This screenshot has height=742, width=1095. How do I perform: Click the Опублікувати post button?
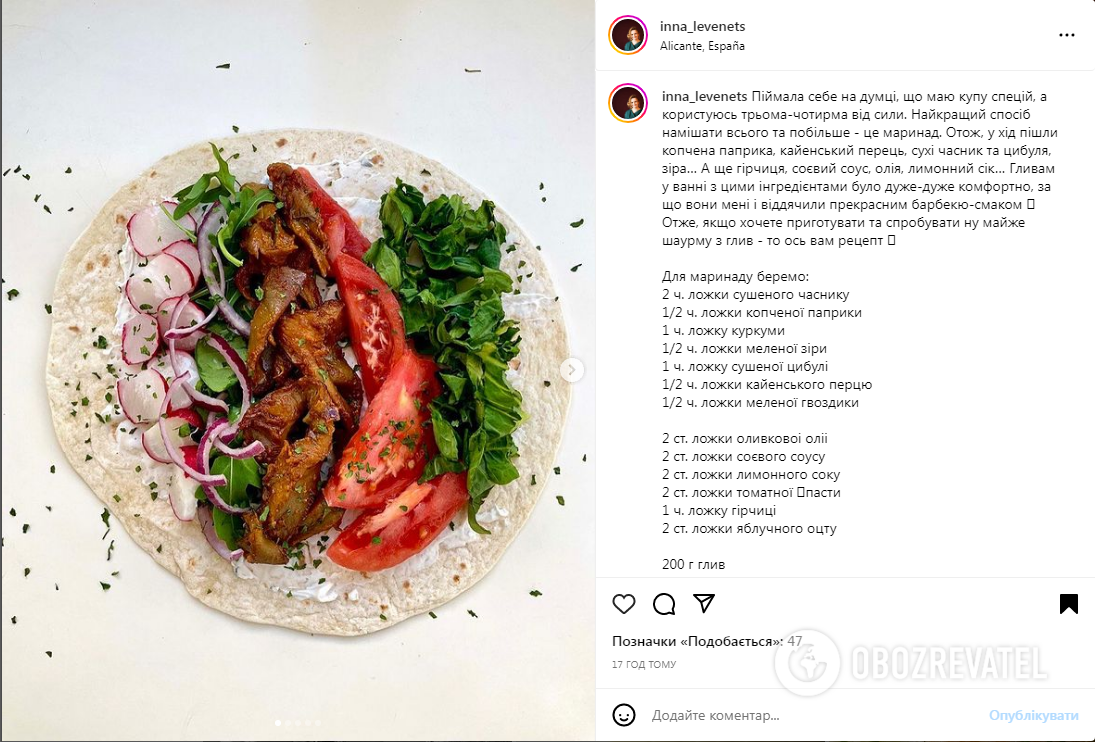click(1034, 715)
